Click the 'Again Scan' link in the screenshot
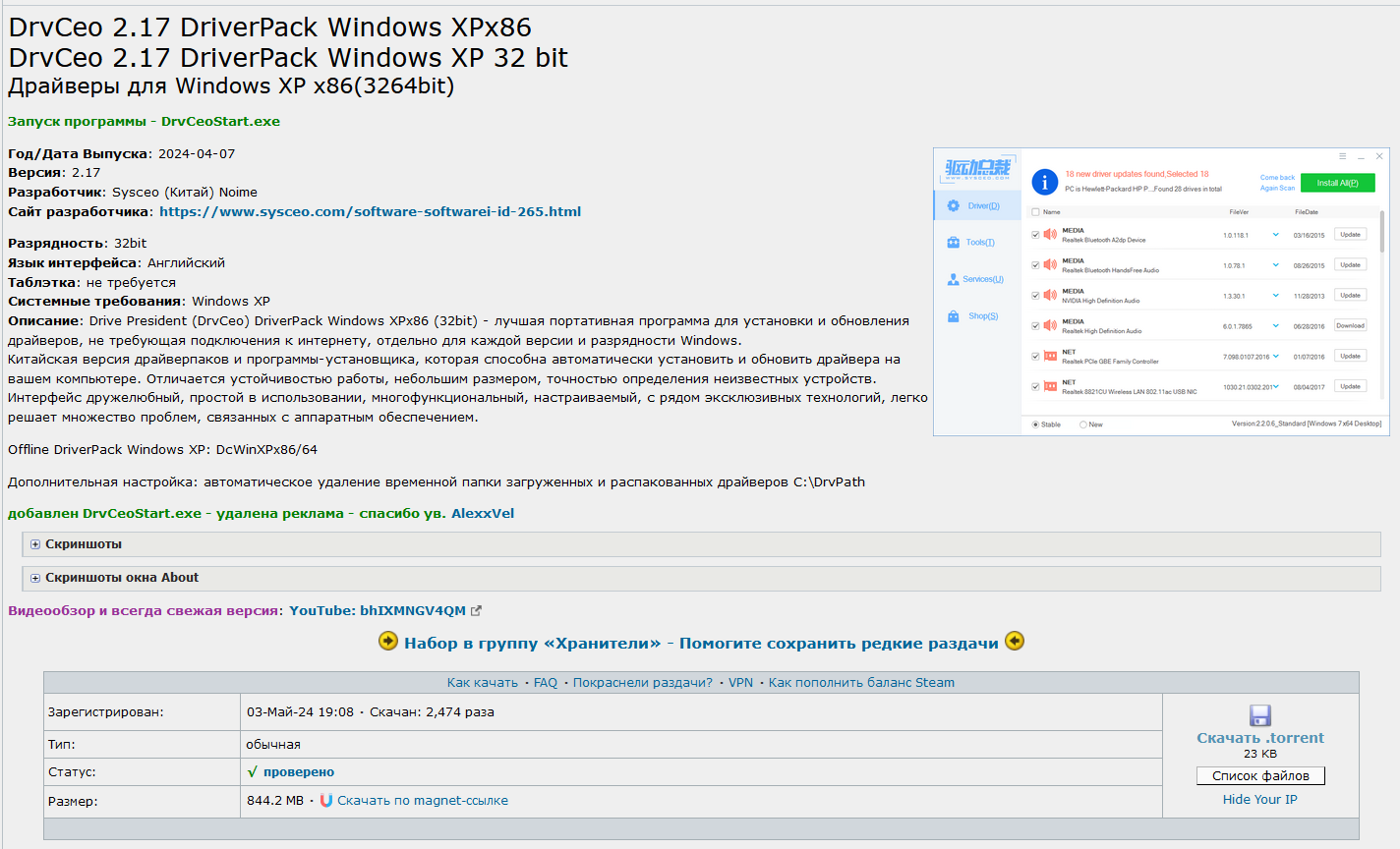 pos(1278,189)
